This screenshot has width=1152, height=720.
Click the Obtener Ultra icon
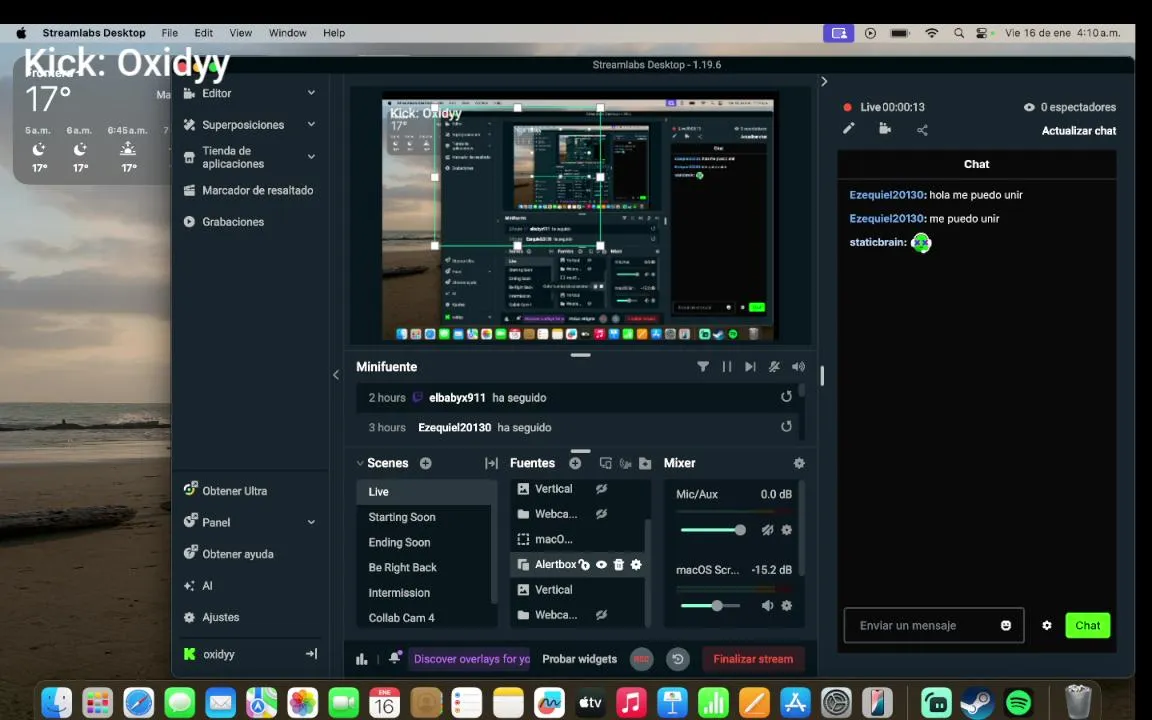coord(190,489)
